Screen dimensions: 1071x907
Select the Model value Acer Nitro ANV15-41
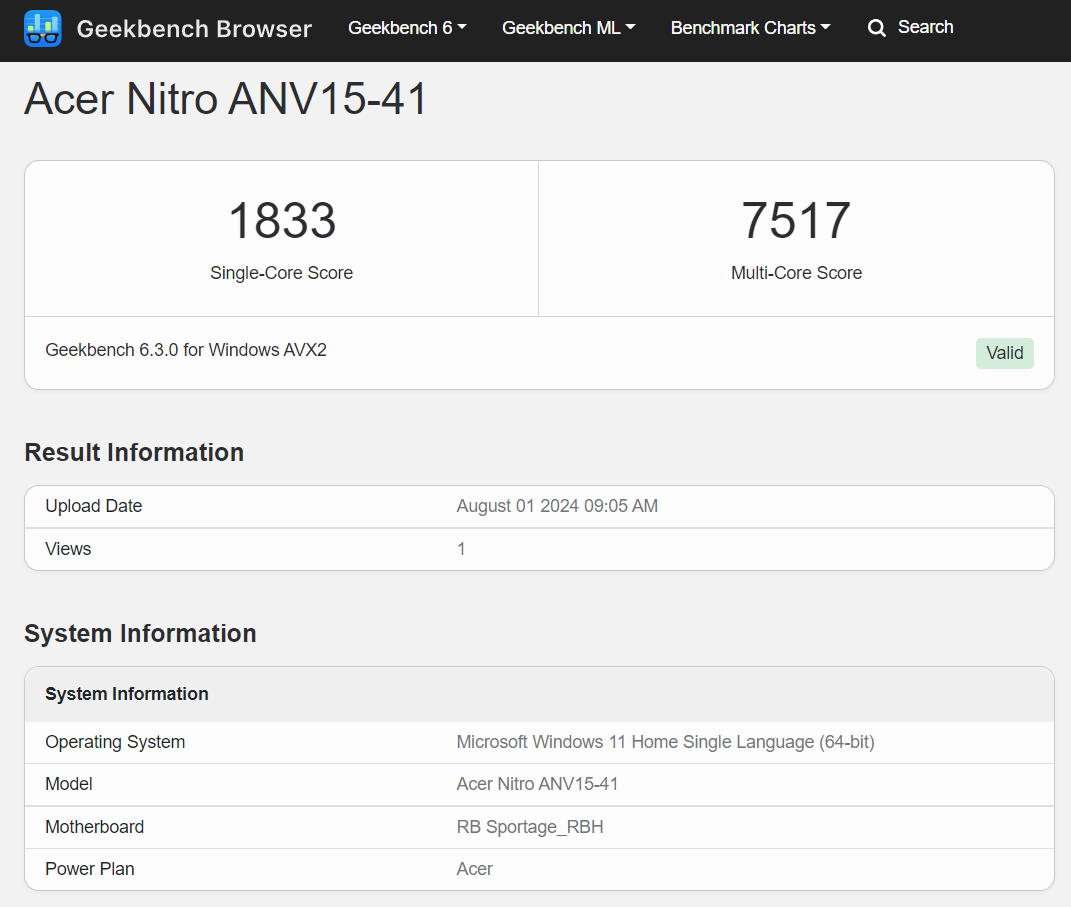click(x=537, y=784)
